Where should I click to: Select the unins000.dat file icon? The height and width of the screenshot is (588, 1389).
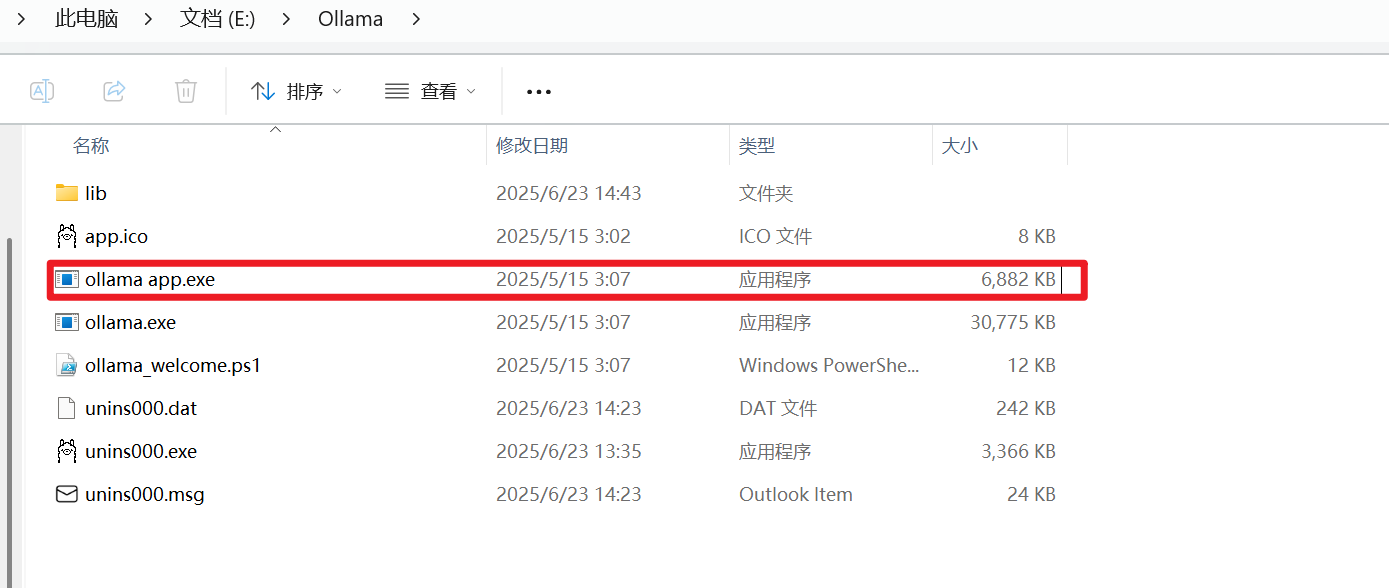[67, 408]
